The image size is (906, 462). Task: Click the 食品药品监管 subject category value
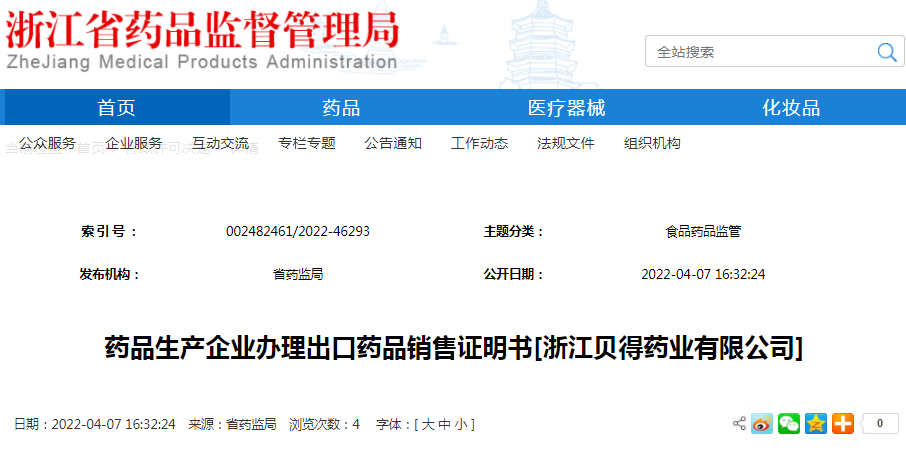[703, 232]
